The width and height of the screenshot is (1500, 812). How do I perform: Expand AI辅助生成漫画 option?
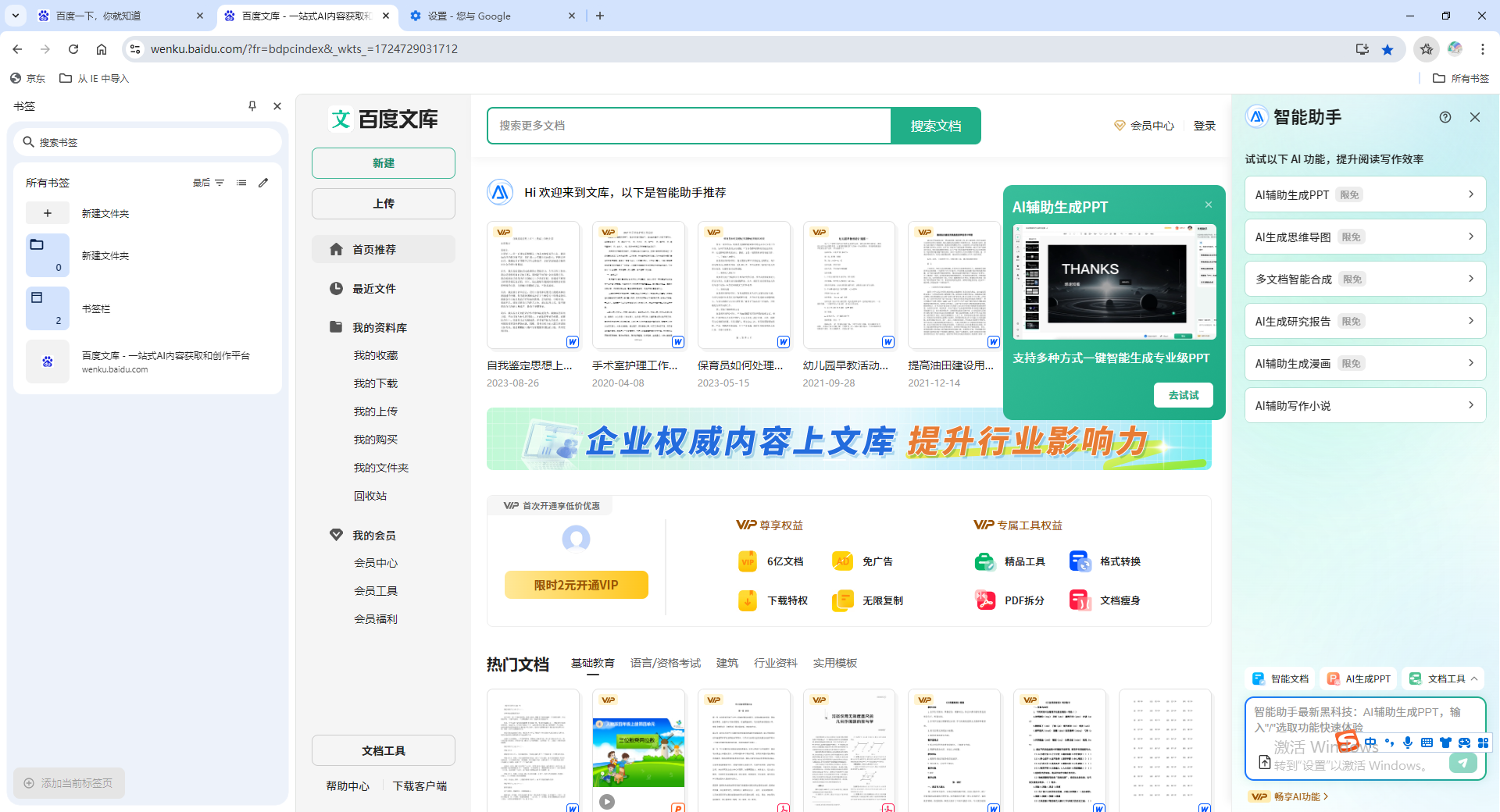click(1366, 363)
